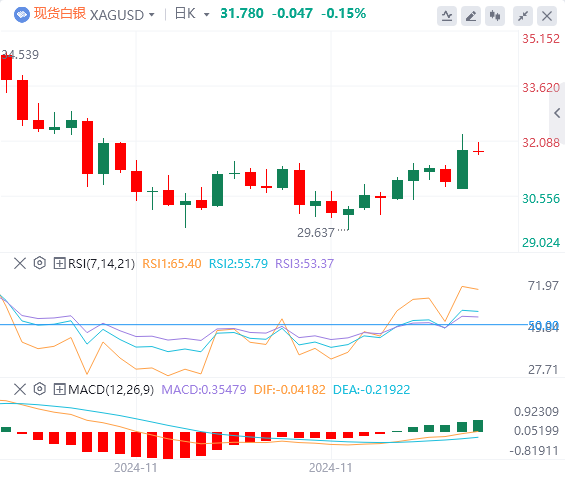
Task: Click the MACD:0.35479 value
Action: coord(204,390)
